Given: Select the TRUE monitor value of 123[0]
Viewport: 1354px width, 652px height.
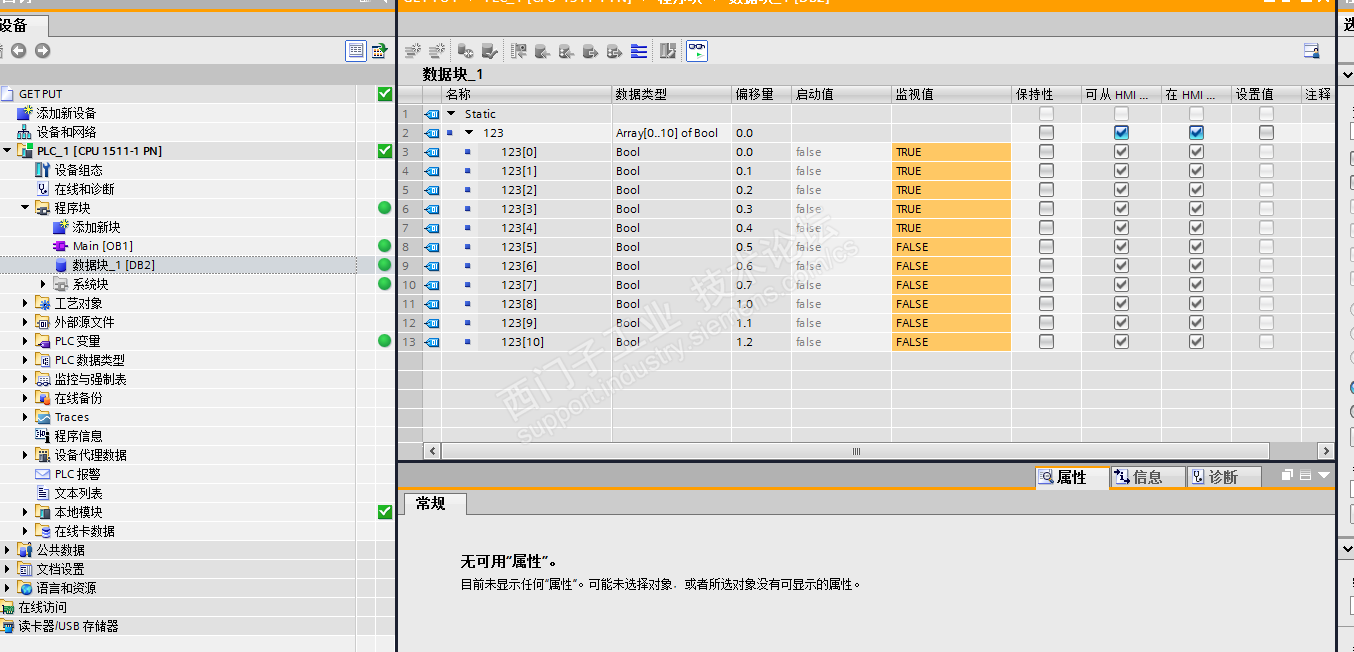Looking at the screenshot, I should click(951, 152).
